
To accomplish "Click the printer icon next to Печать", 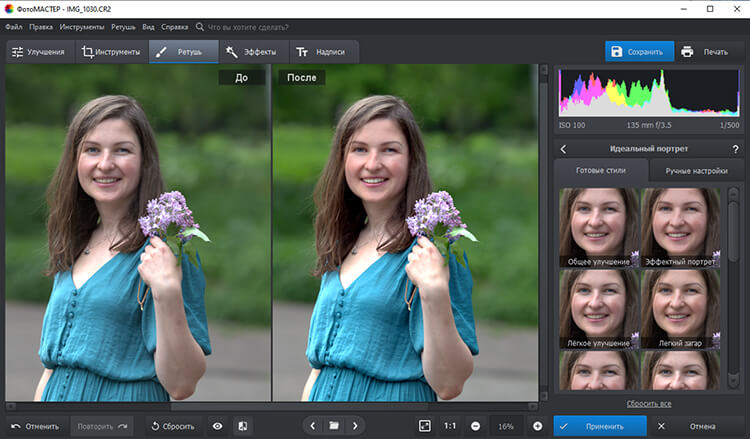I will coord(687,51).
